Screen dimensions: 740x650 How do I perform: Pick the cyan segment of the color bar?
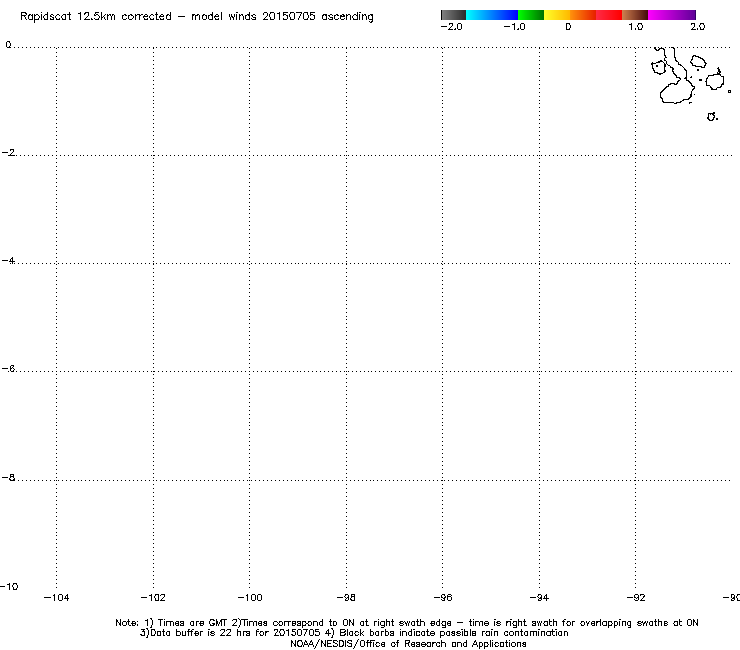pos(479,15)
